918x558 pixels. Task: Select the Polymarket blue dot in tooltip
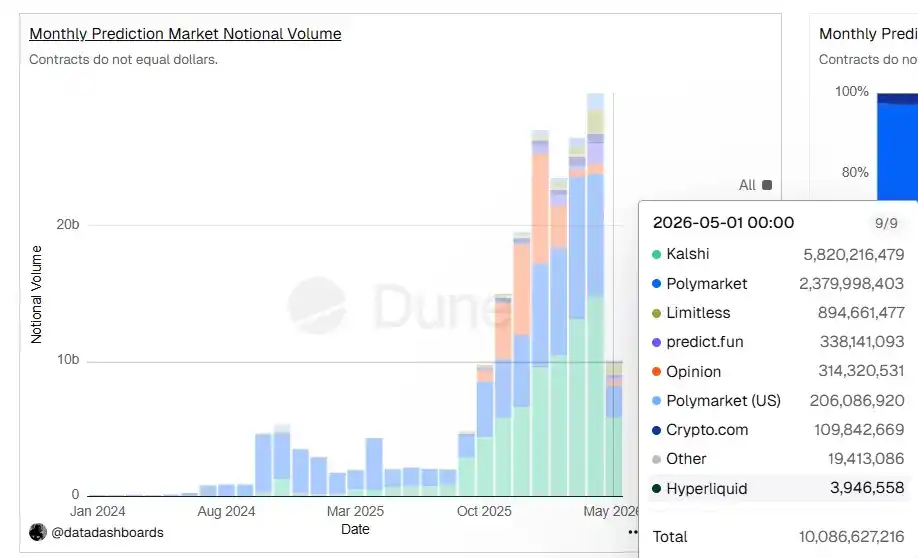click(656, 283)
